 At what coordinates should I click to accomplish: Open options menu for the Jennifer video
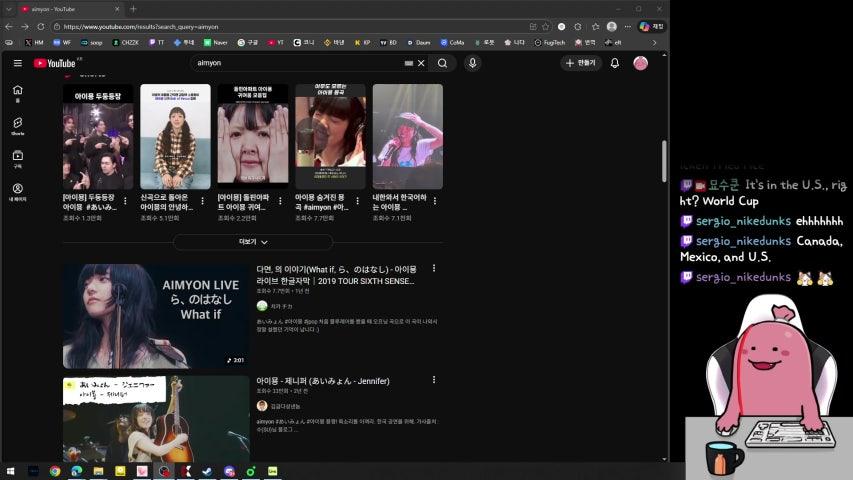coord(433,380)
